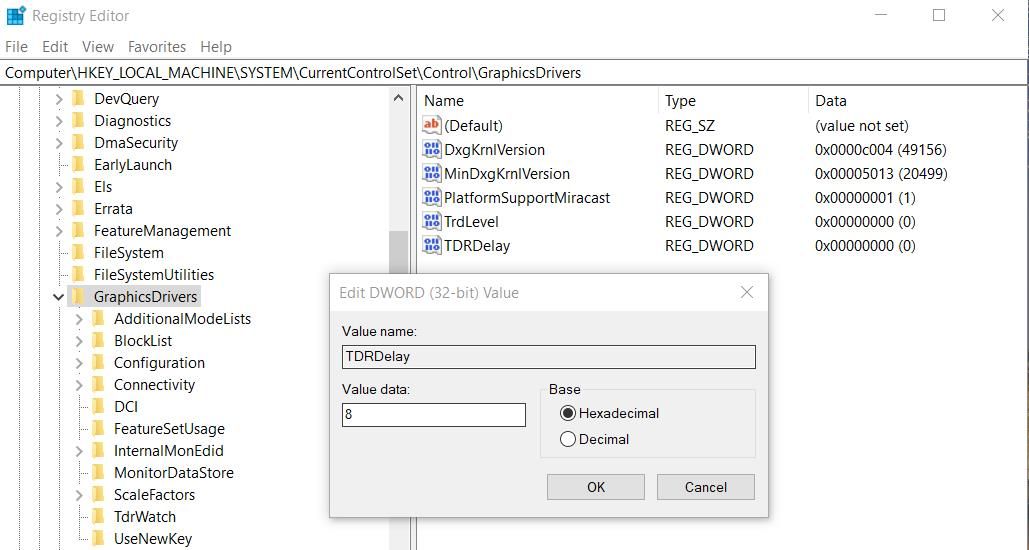1029x550 pixels.
Task: Click the GraphicsDrivers folder icon
Action: click(79, 297)
